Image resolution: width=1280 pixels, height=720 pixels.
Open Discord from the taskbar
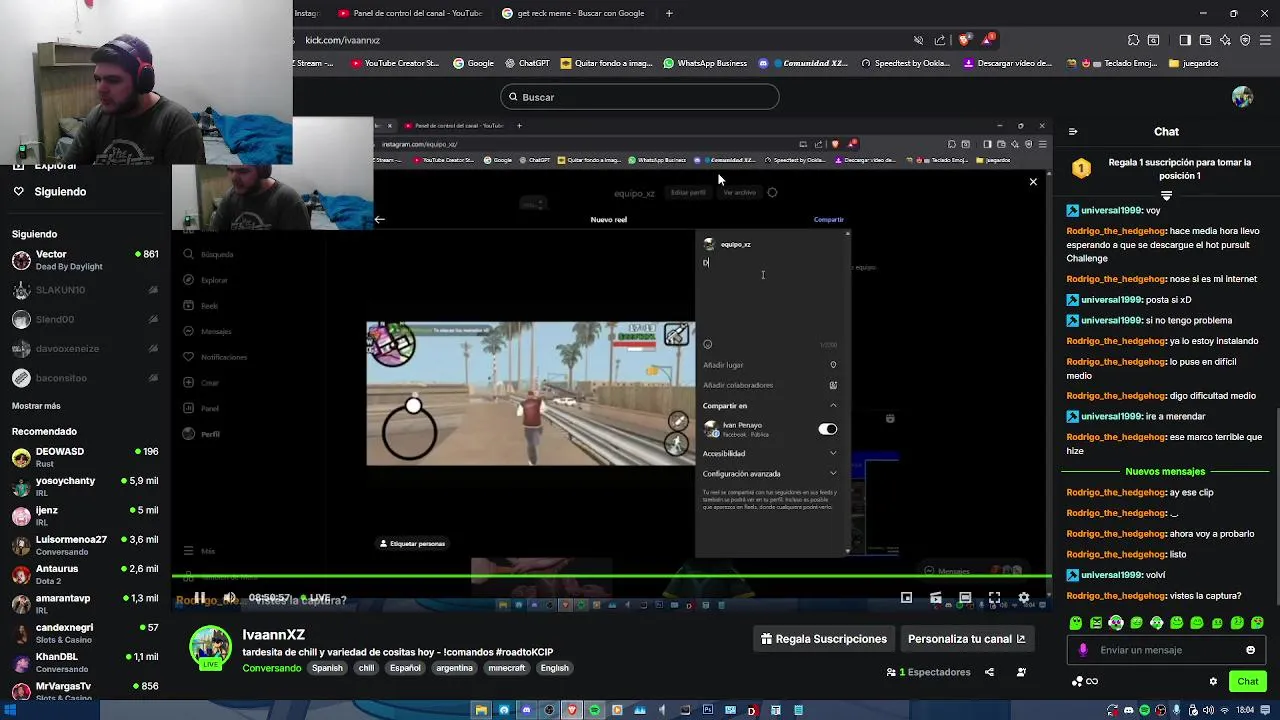[526, 710]
